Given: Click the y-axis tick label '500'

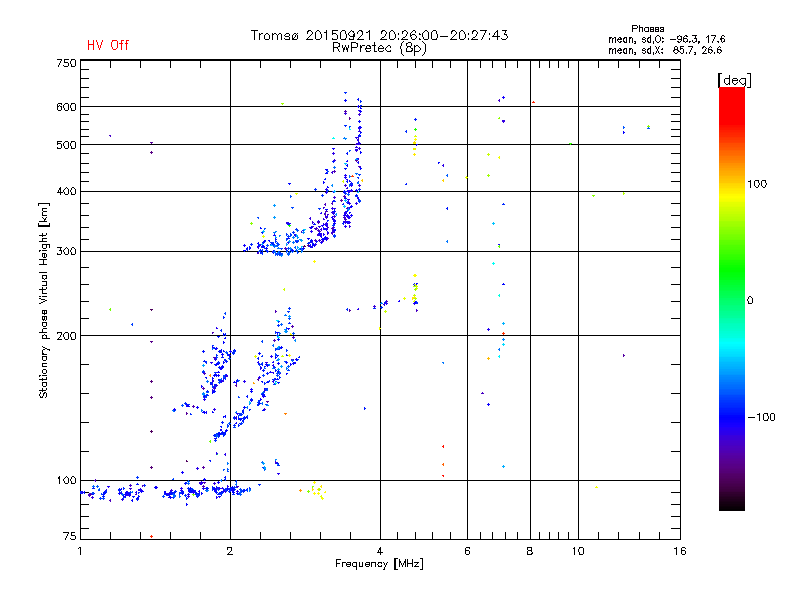Looking at the screenshot, I should pyautogui.click(x=66, y=145).
